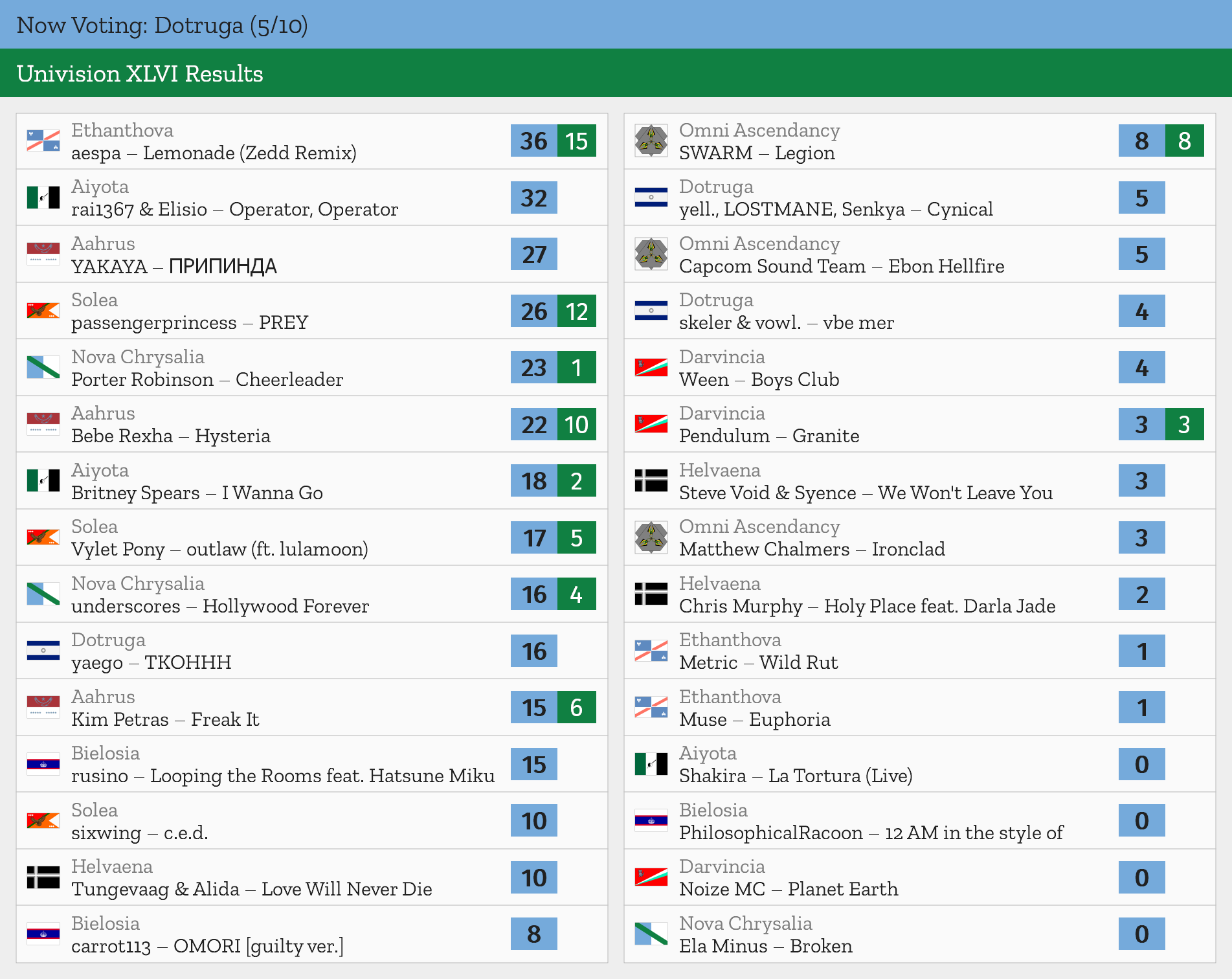Click the song "rai1367 & Elisio – Operator, Operator"
Image resolution: width=1232 pixels, height=979 pixels.
tap(234, 210)
